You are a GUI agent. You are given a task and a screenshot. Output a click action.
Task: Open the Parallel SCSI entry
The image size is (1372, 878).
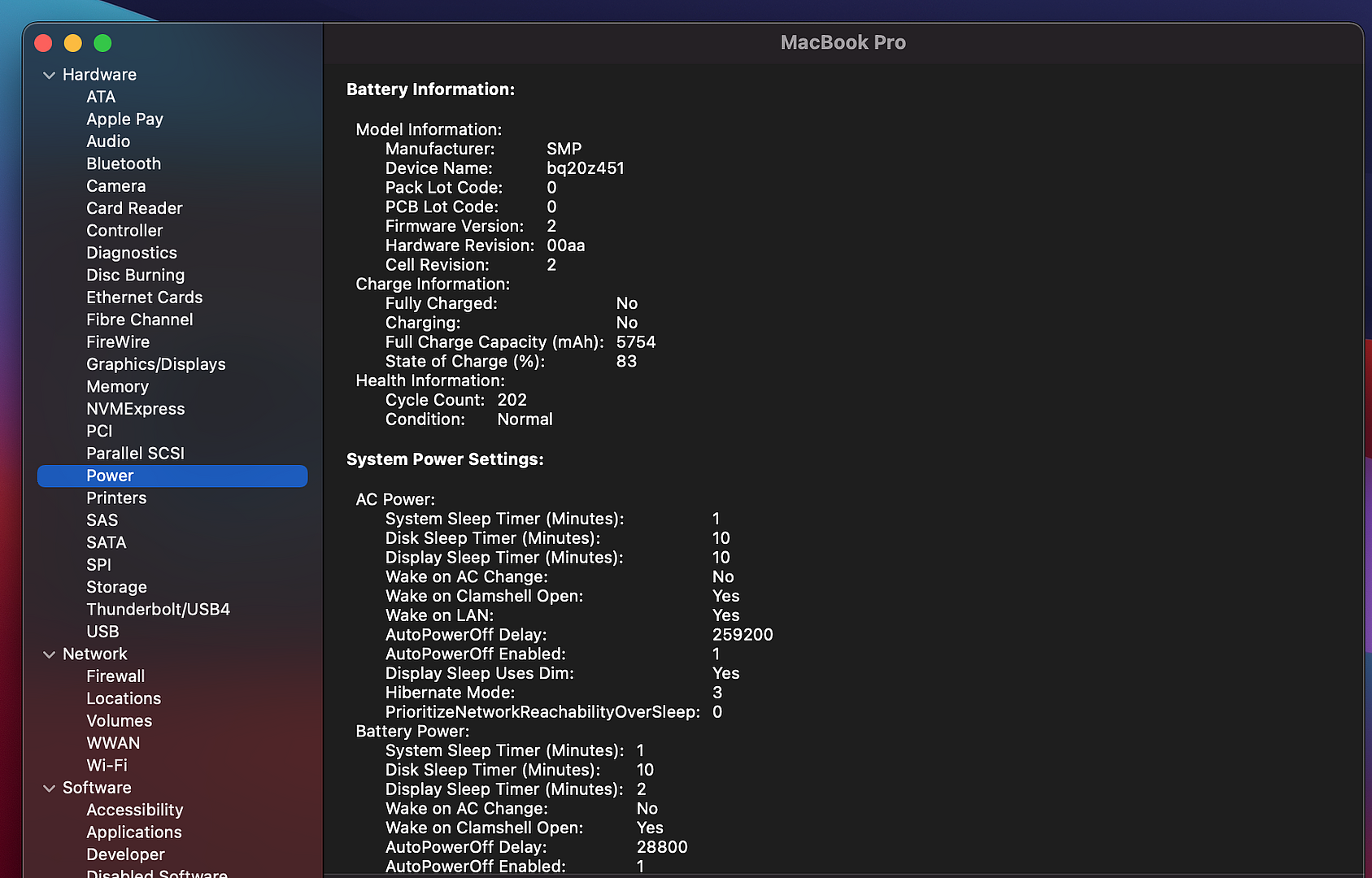point(135,454)
